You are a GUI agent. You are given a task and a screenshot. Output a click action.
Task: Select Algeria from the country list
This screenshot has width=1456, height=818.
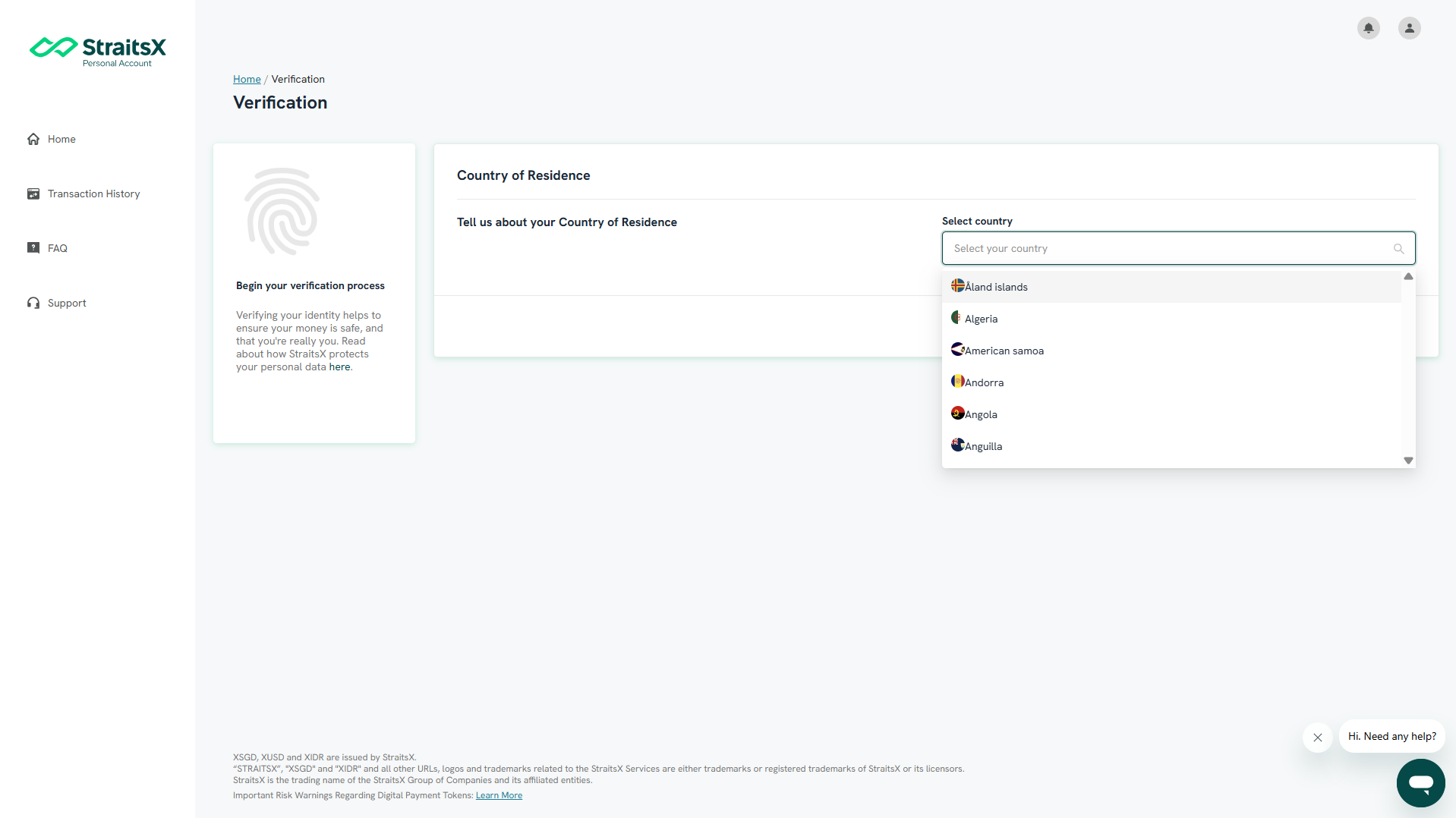coord(1171,319)
